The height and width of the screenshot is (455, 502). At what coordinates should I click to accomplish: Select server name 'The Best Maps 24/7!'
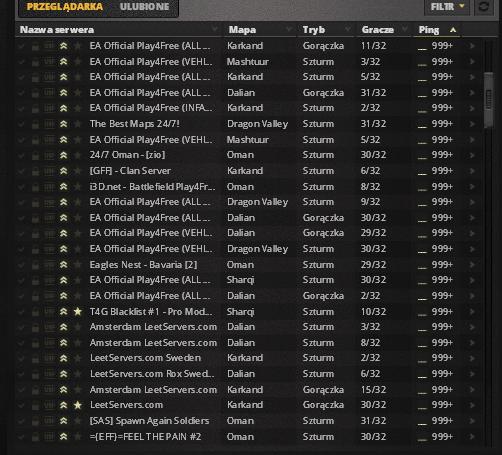point(135,124)
